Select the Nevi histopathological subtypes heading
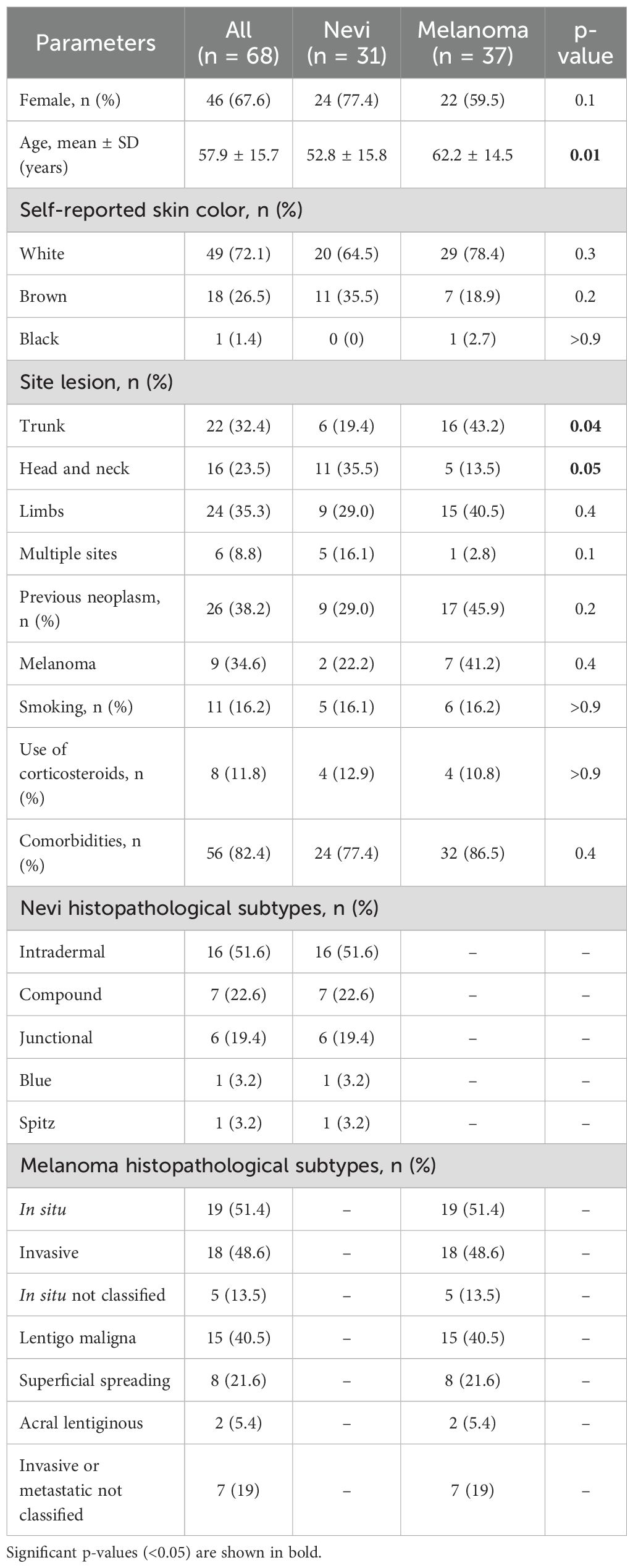This screenshot has width=633, height=1568. pyautogui.click(x=199, y=908)
